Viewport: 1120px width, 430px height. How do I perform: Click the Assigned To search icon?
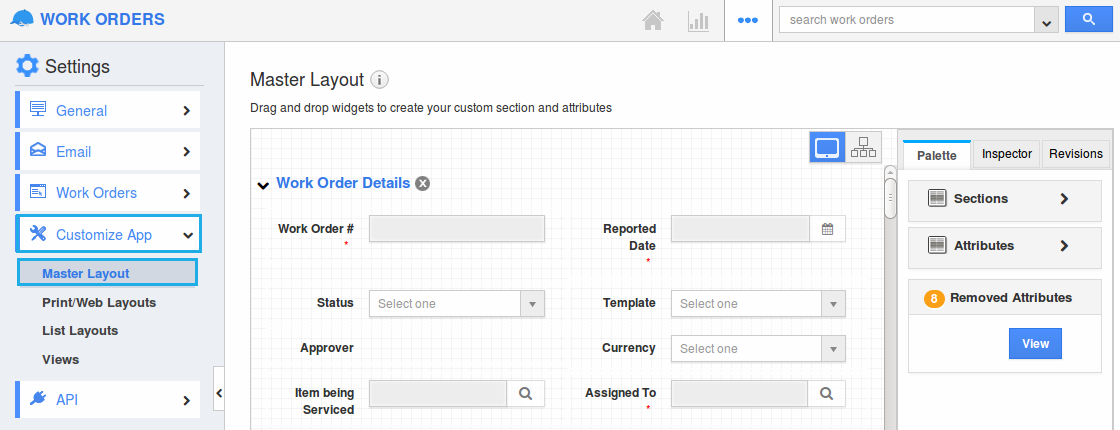click(826, 394)
